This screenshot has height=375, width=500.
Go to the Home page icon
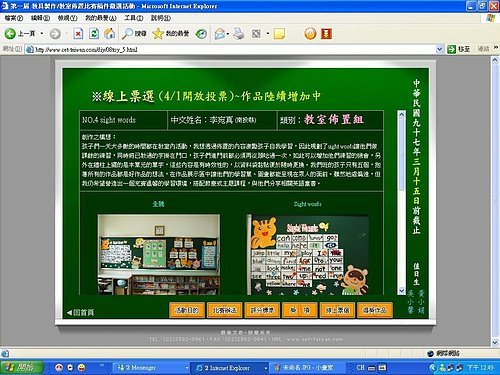point(110,33)
